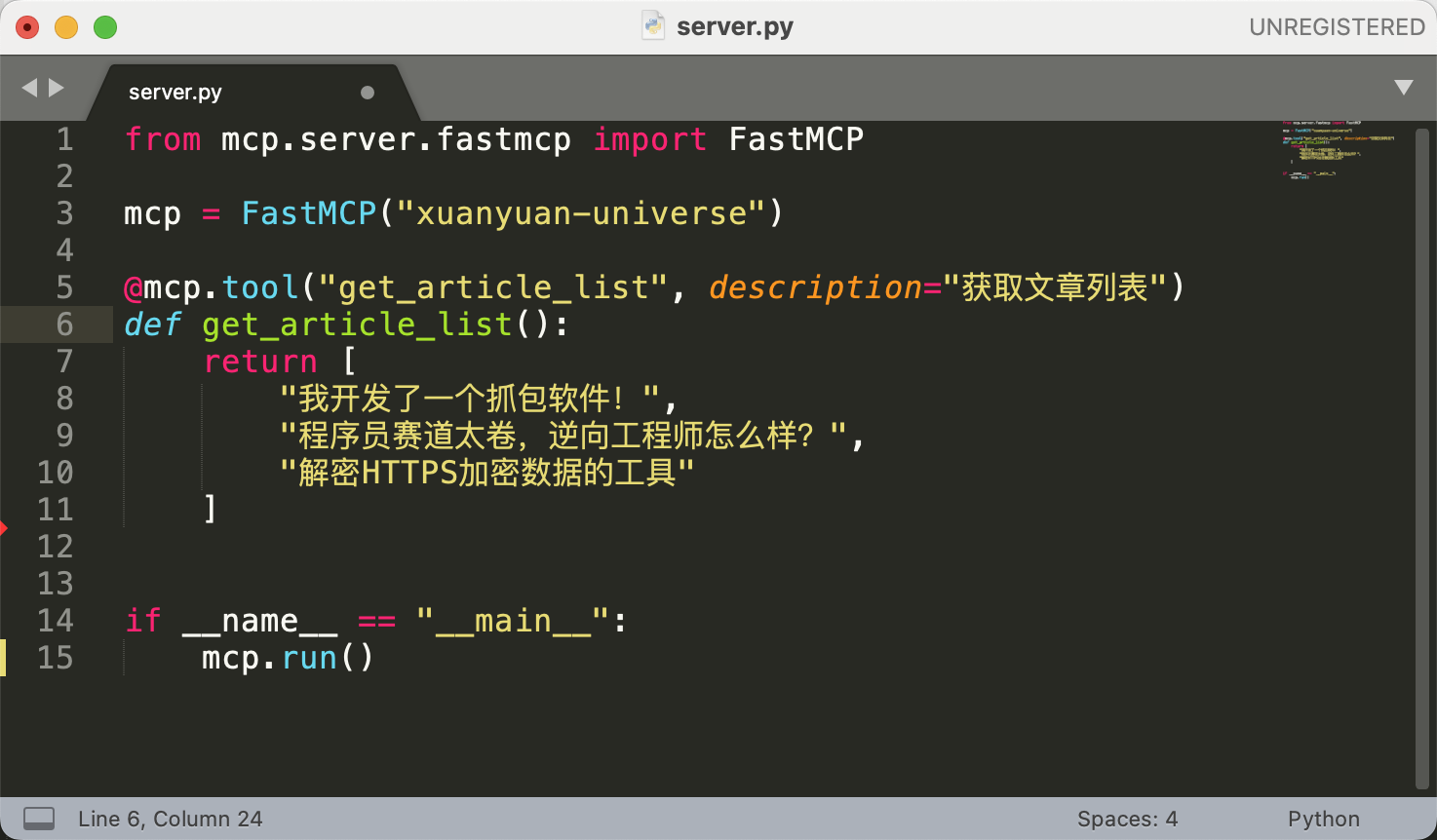The height and width of the screenshot is (840, 1437).
Task: Click the server.py file icon in title
Action: 653,26
